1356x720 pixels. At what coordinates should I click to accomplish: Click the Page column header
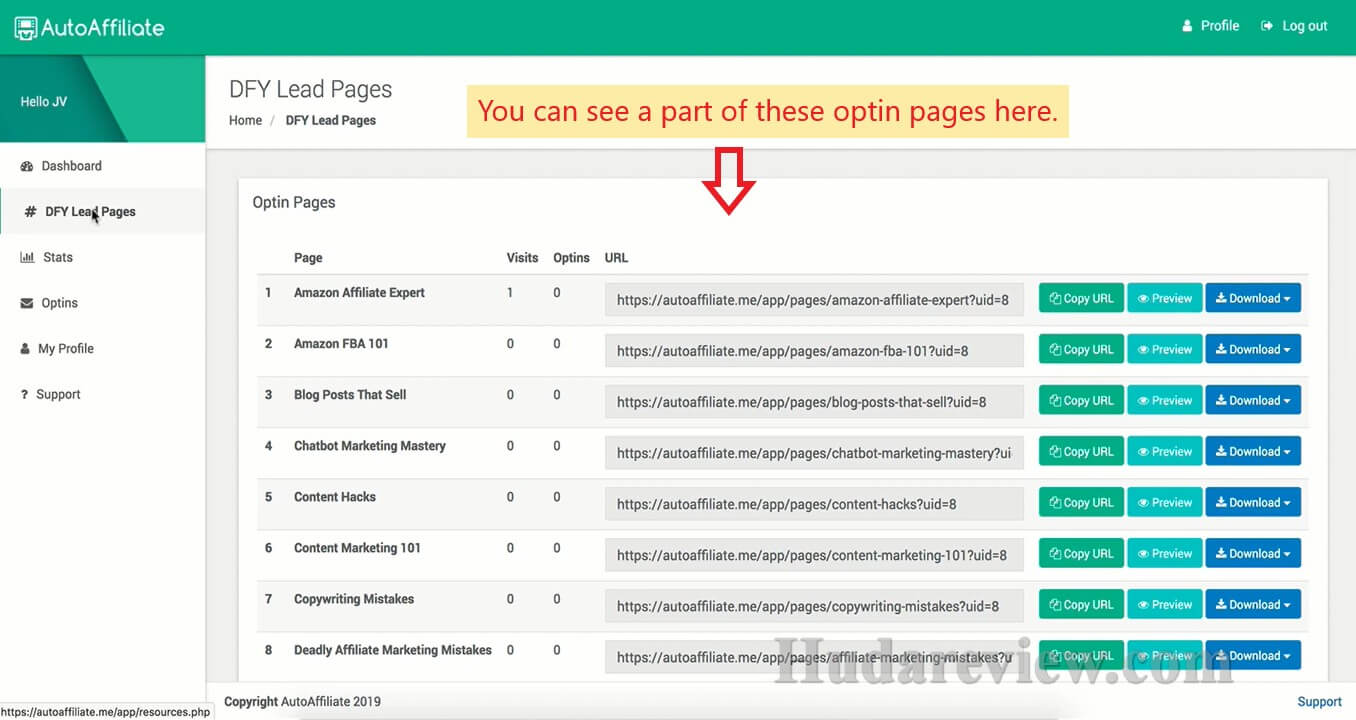[308, 258]
